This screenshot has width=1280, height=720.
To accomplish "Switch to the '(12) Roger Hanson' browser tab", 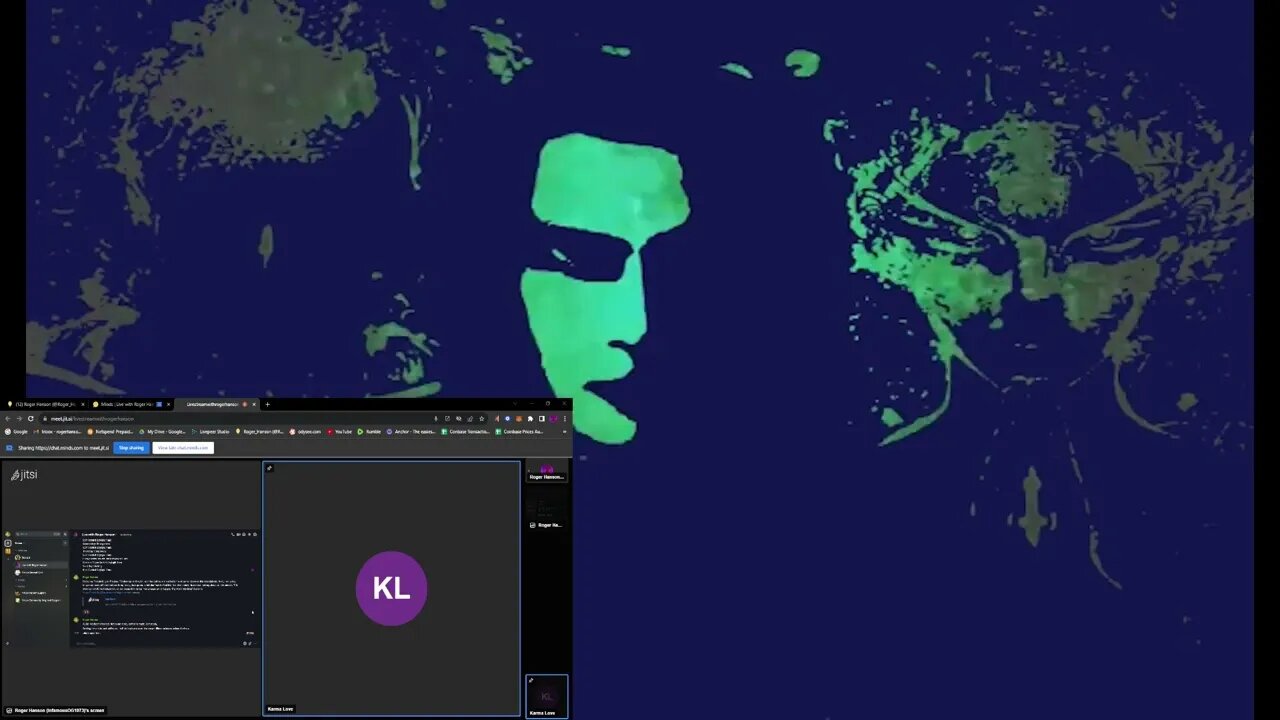I will coord(45,404).
